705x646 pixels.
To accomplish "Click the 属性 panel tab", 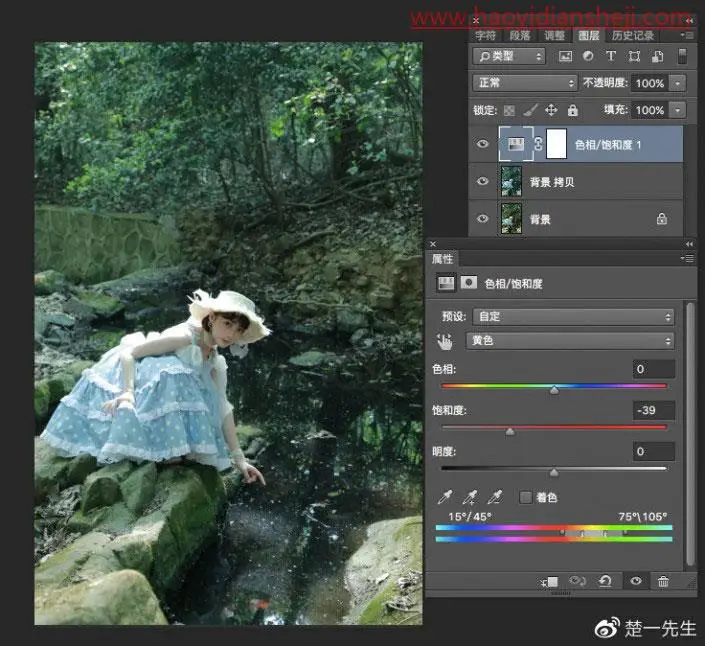I will pyautogui.click(x=442, y=259).
